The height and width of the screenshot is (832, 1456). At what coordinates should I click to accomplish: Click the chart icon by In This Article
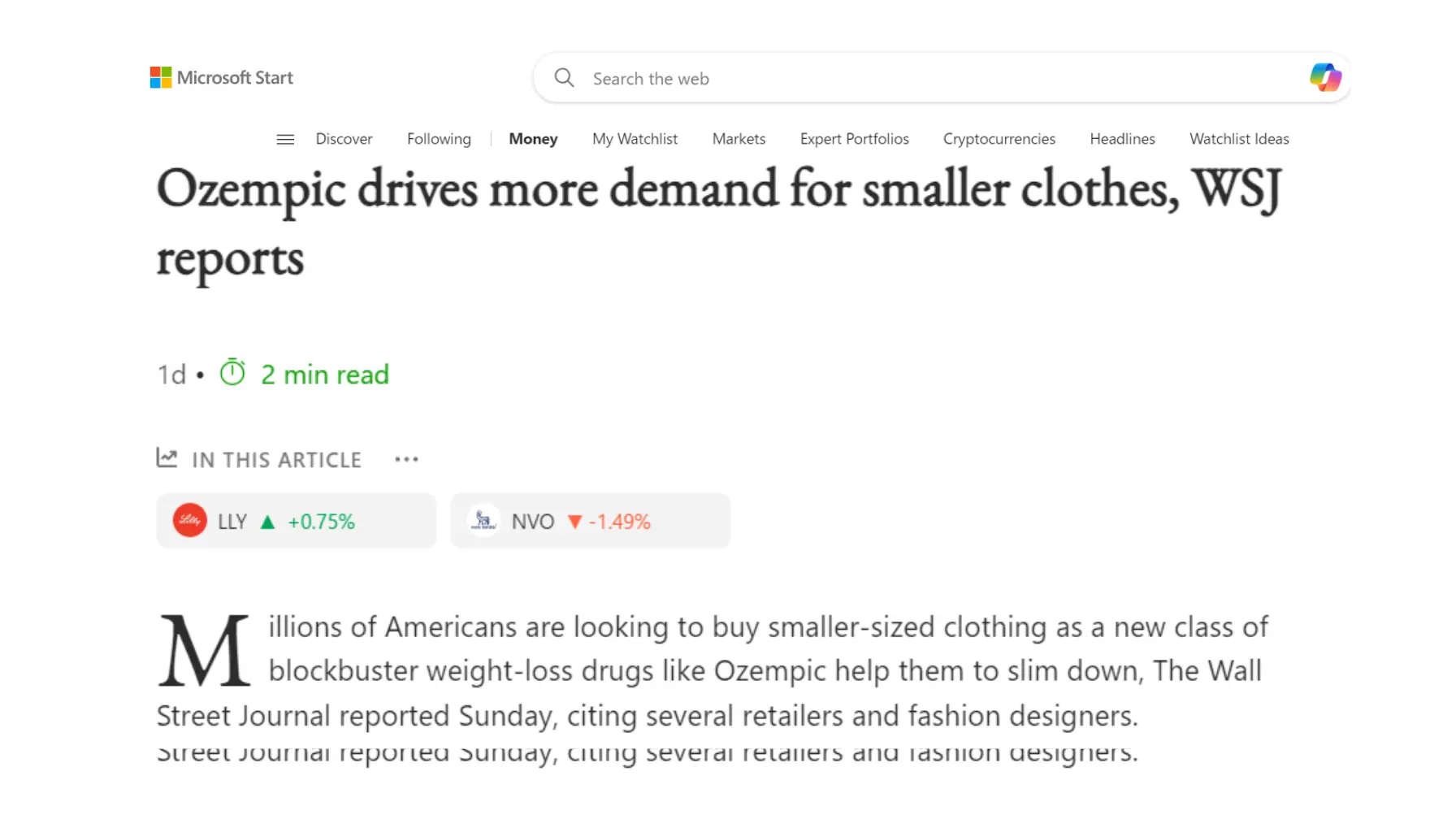click(167, 458)
